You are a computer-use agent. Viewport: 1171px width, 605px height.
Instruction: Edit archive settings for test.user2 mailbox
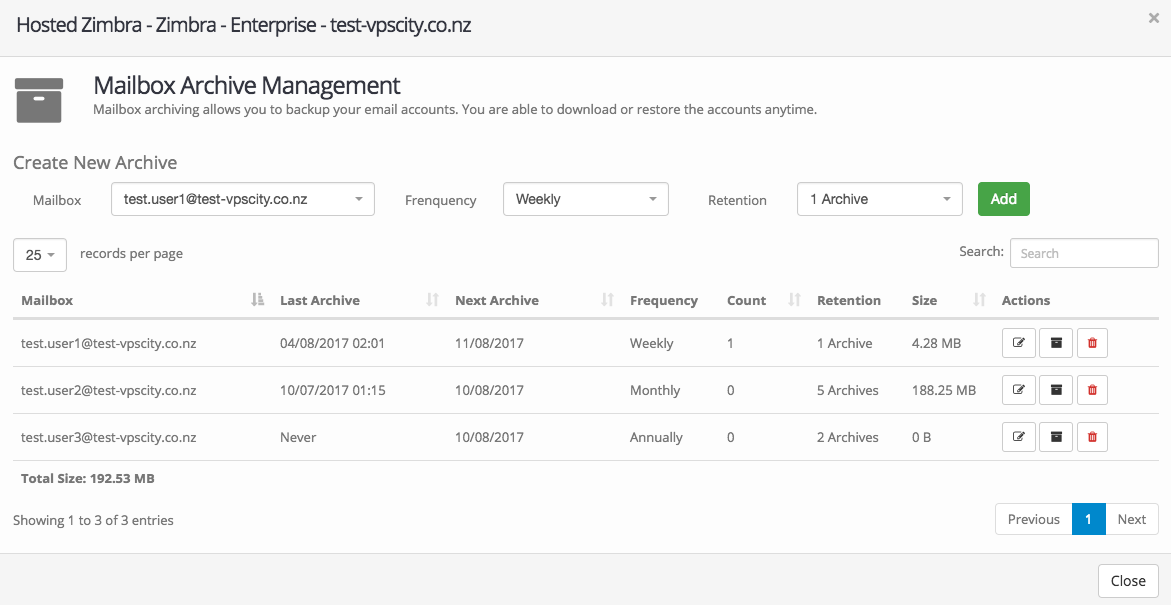tap(1018, 390)
